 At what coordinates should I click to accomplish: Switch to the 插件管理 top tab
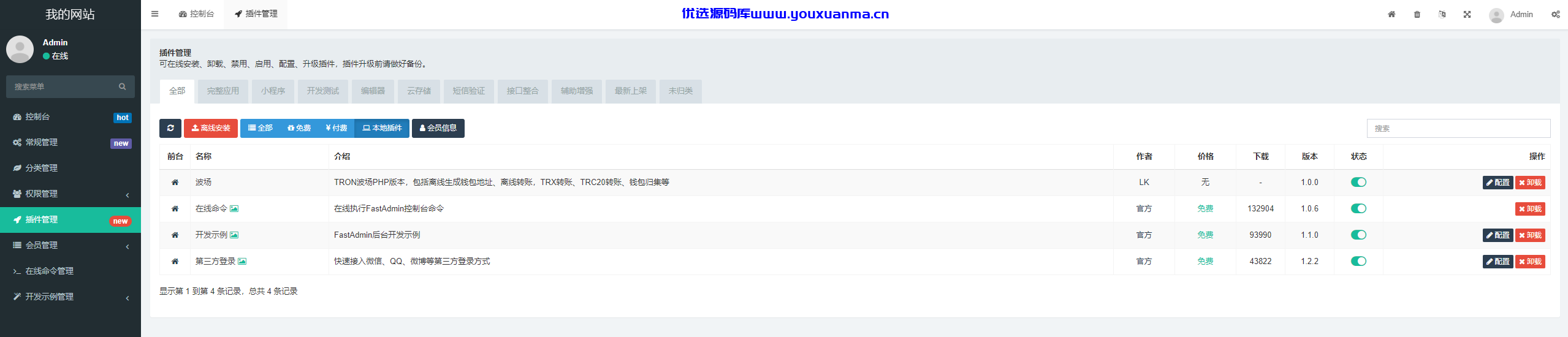point(256,14)
